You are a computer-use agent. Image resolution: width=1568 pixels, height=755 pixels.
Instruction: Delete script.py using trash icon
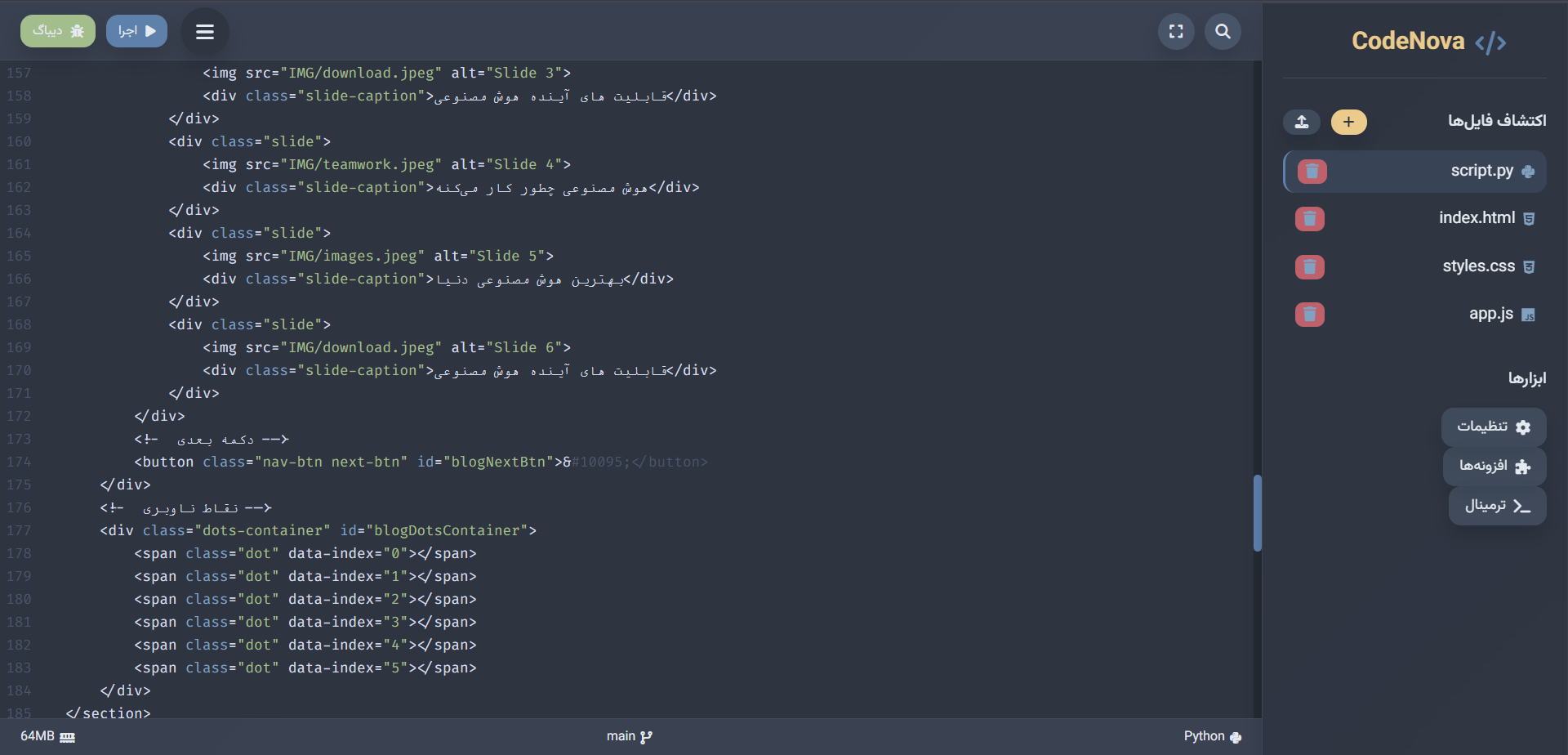[1312, 172]
